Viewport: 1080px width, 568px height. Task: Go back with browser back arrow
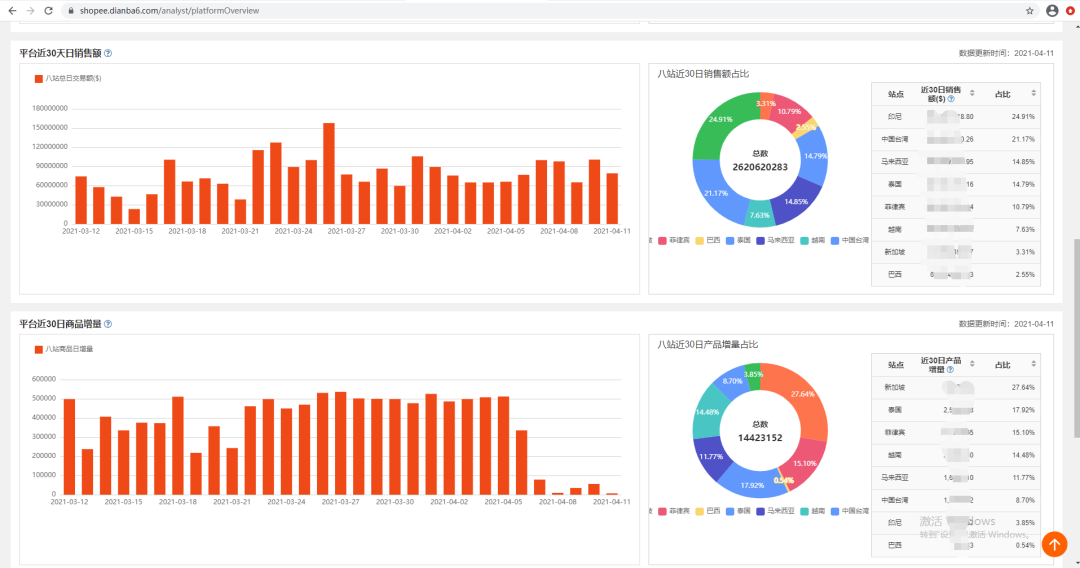12,10
